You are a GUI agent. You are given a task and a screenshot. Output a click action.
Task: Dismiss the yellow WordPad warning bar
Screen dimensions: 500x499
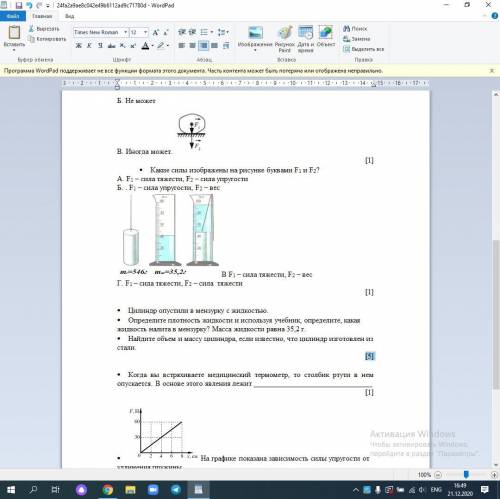pos(492,71)
